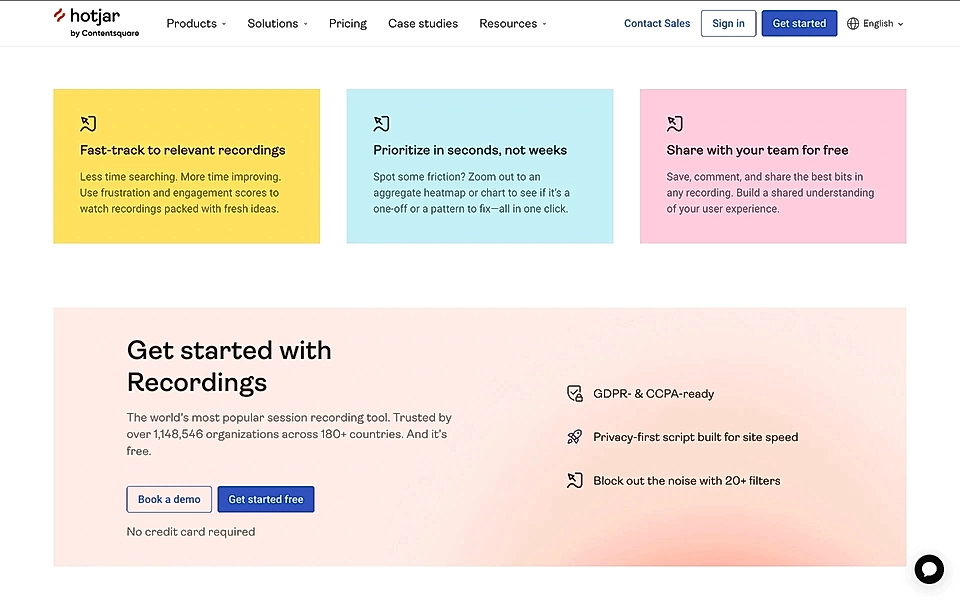960x600 pixels.
Task: Click the recording icon on the pink card
Action: click(x=675, y=124)
